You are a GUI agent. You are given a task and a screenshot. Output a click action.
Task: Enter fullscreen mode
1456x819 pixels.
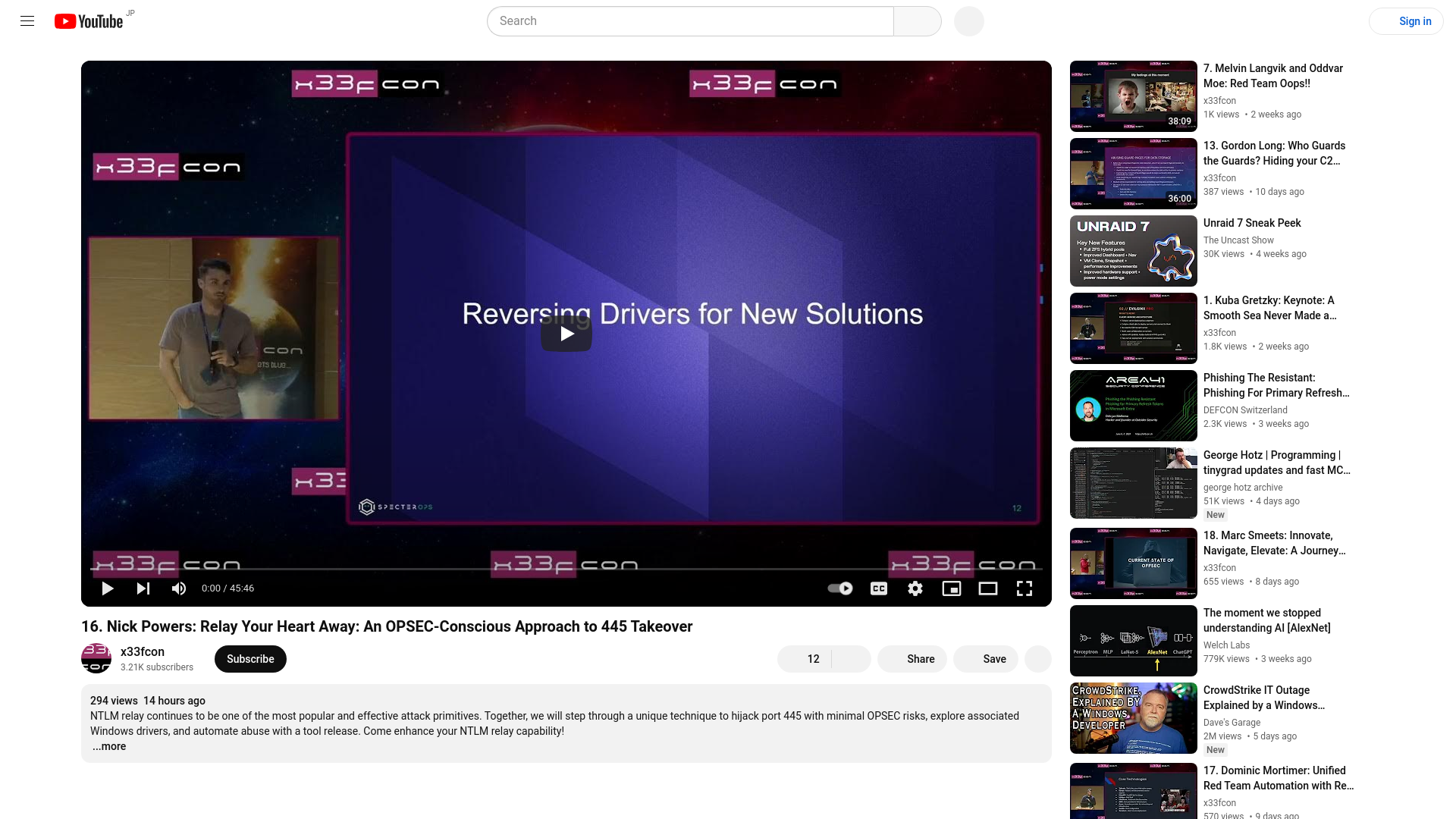[1025, 588]
